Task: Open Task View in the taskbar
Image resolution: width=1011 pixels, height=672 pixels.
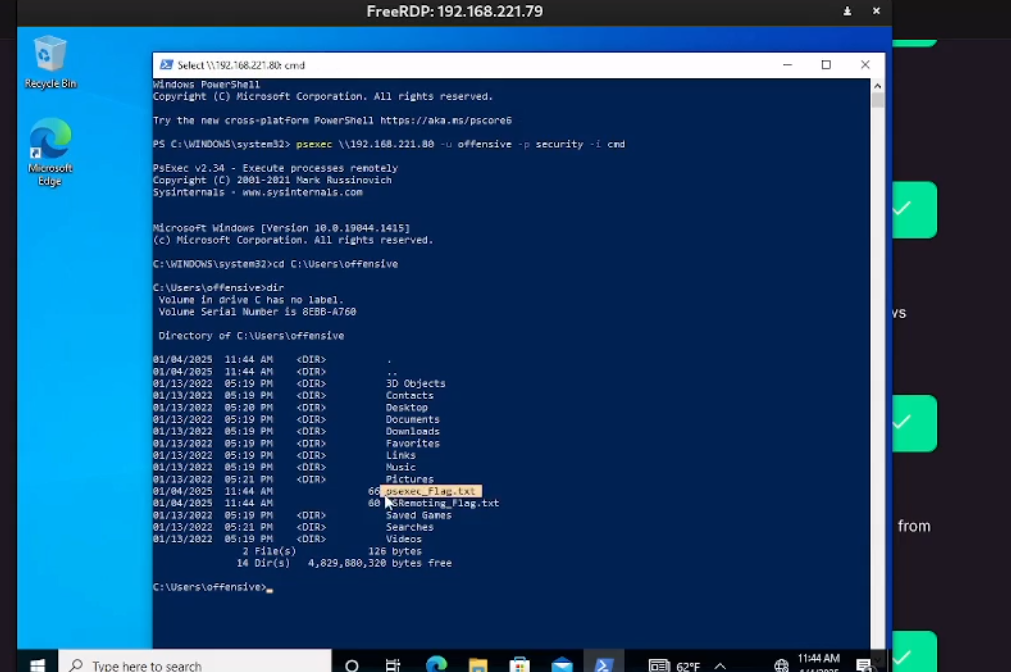Action: pos(393,665)
